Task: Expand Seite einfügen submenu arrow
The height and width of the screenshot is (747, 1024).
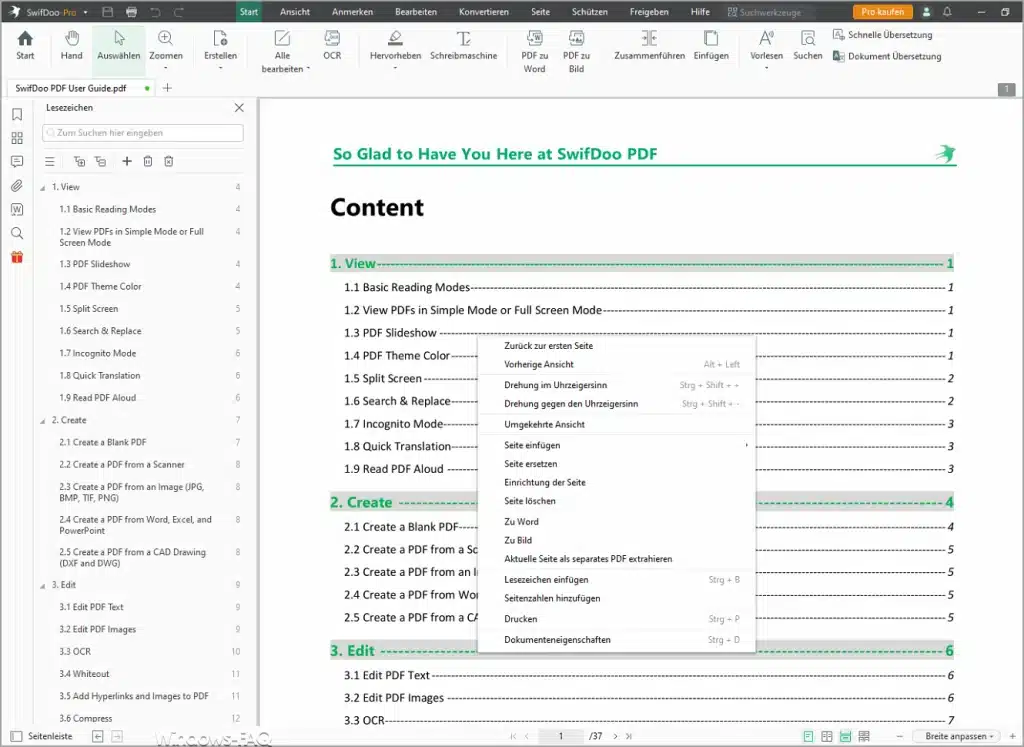Action: pos(746,445)
